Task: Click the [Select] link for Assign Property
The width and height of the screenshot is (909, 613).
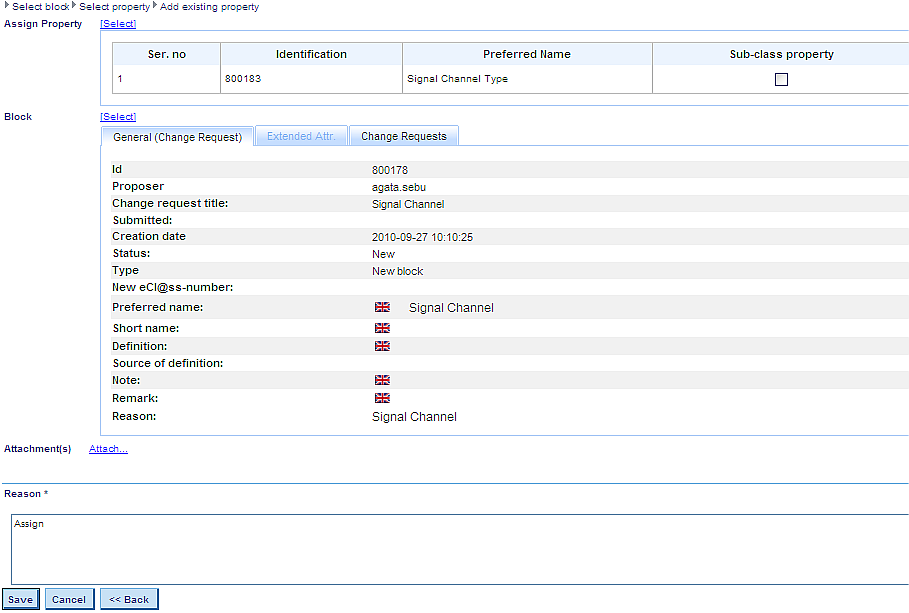Action: click(x=118, y=24)
